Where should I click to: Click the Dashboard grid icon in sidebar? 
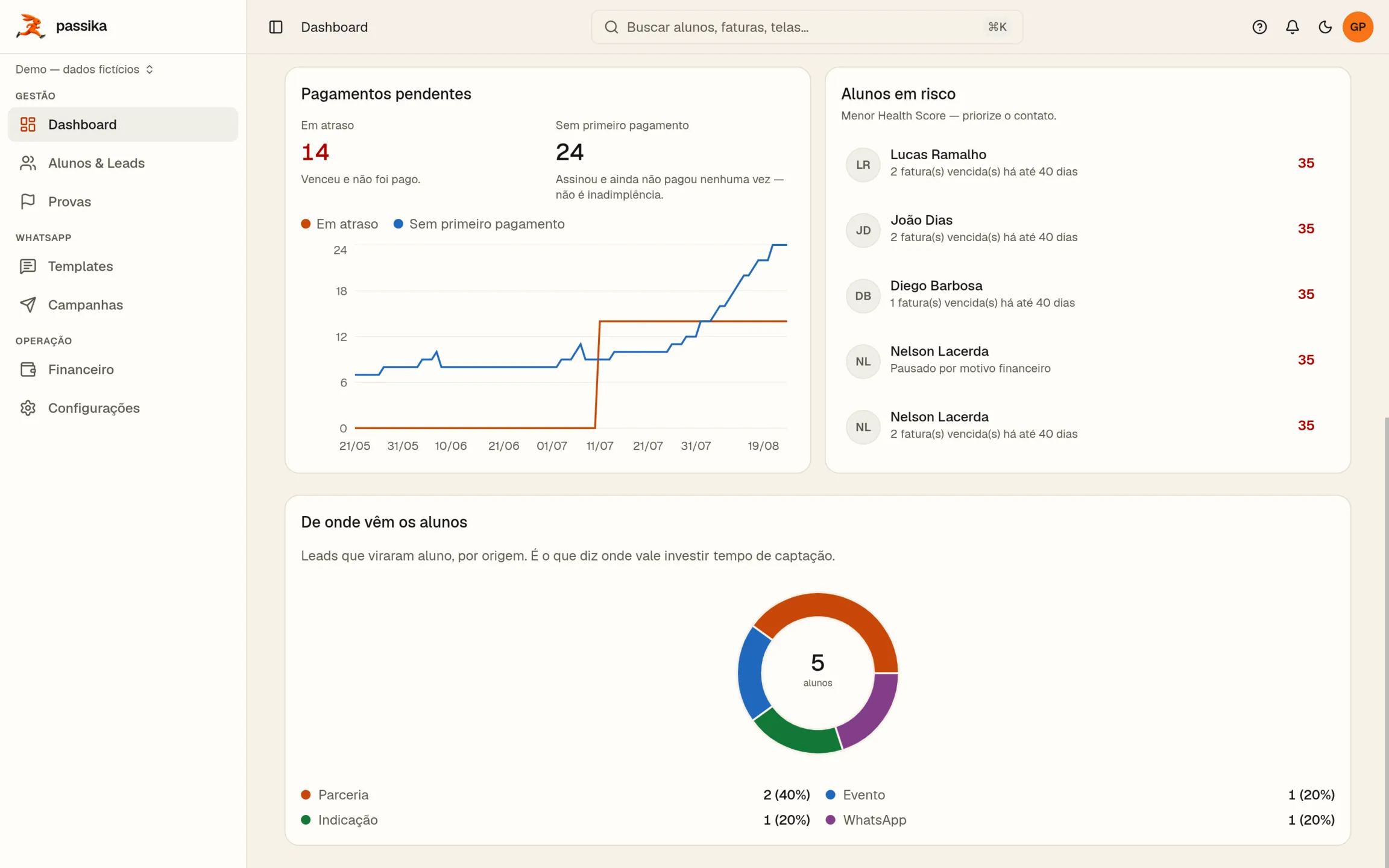[28, 124]
